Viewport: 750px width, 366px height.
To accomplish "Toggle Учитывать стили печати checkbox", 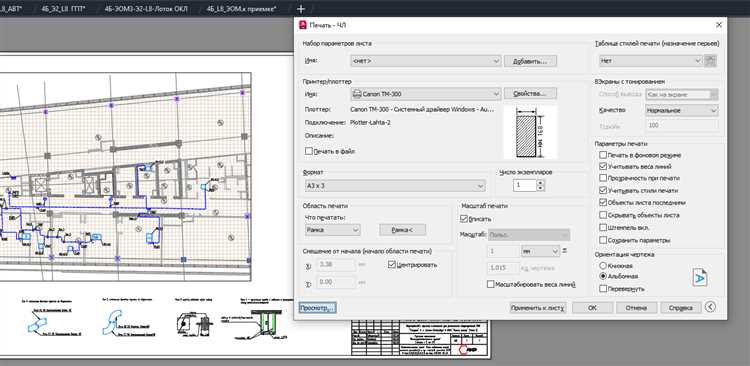I will [x=603, y=190].
